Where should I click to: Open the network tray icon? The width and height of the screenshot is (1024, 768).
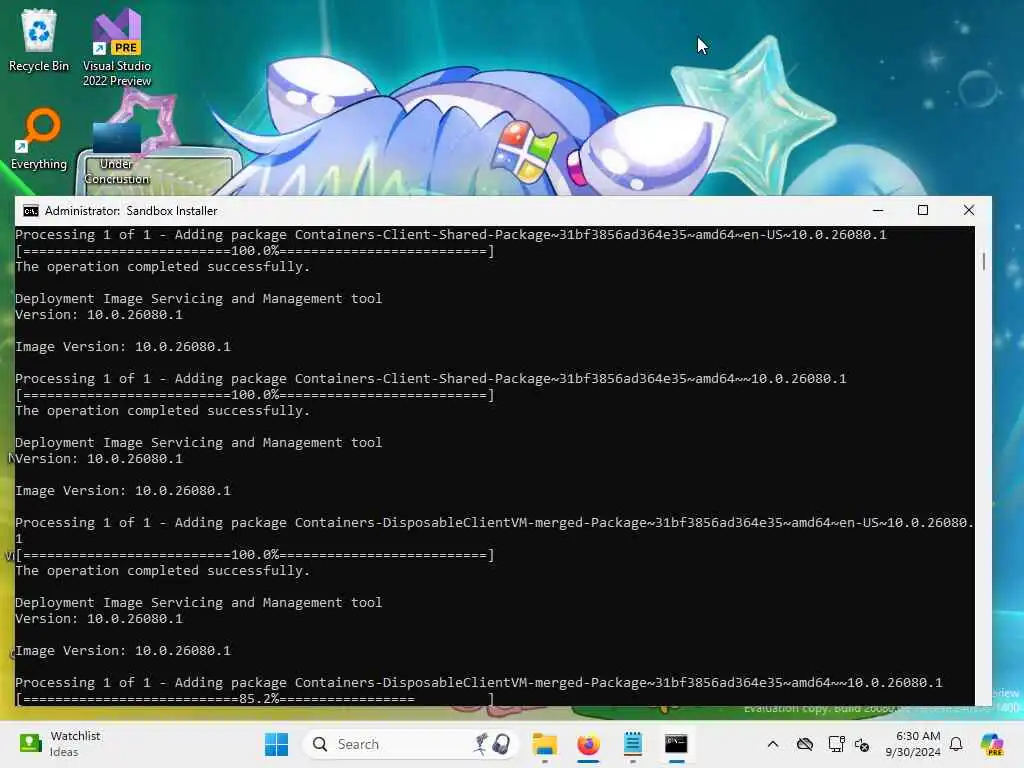pyautogui.click(x=835, y=744)
